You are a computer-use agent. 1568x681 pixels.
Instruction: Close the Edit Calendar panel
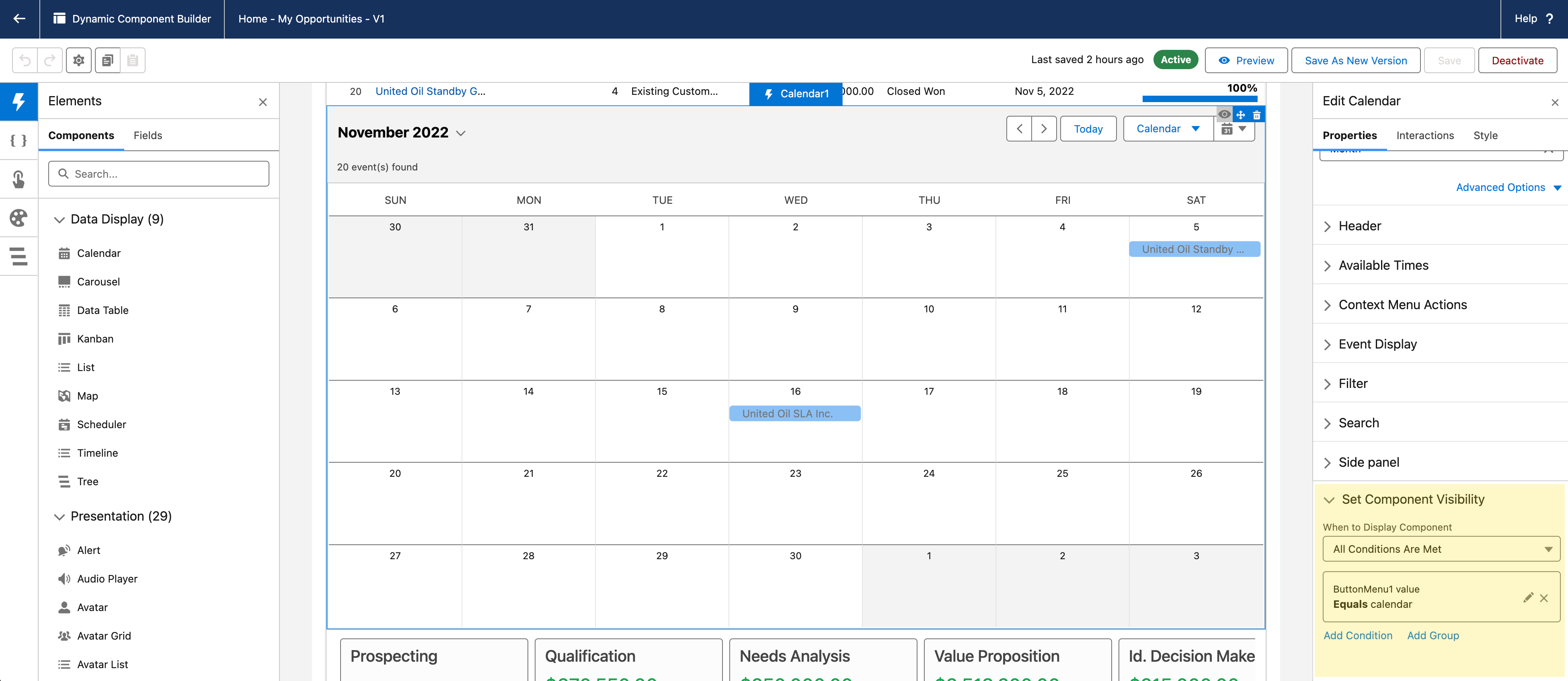(1555, 102)
